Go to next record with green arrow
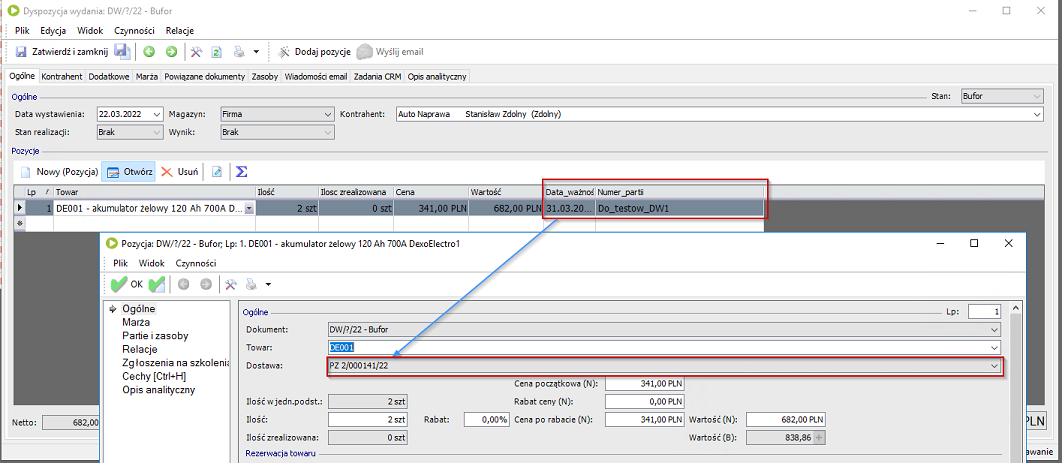1062x463 pixels. 171,51
